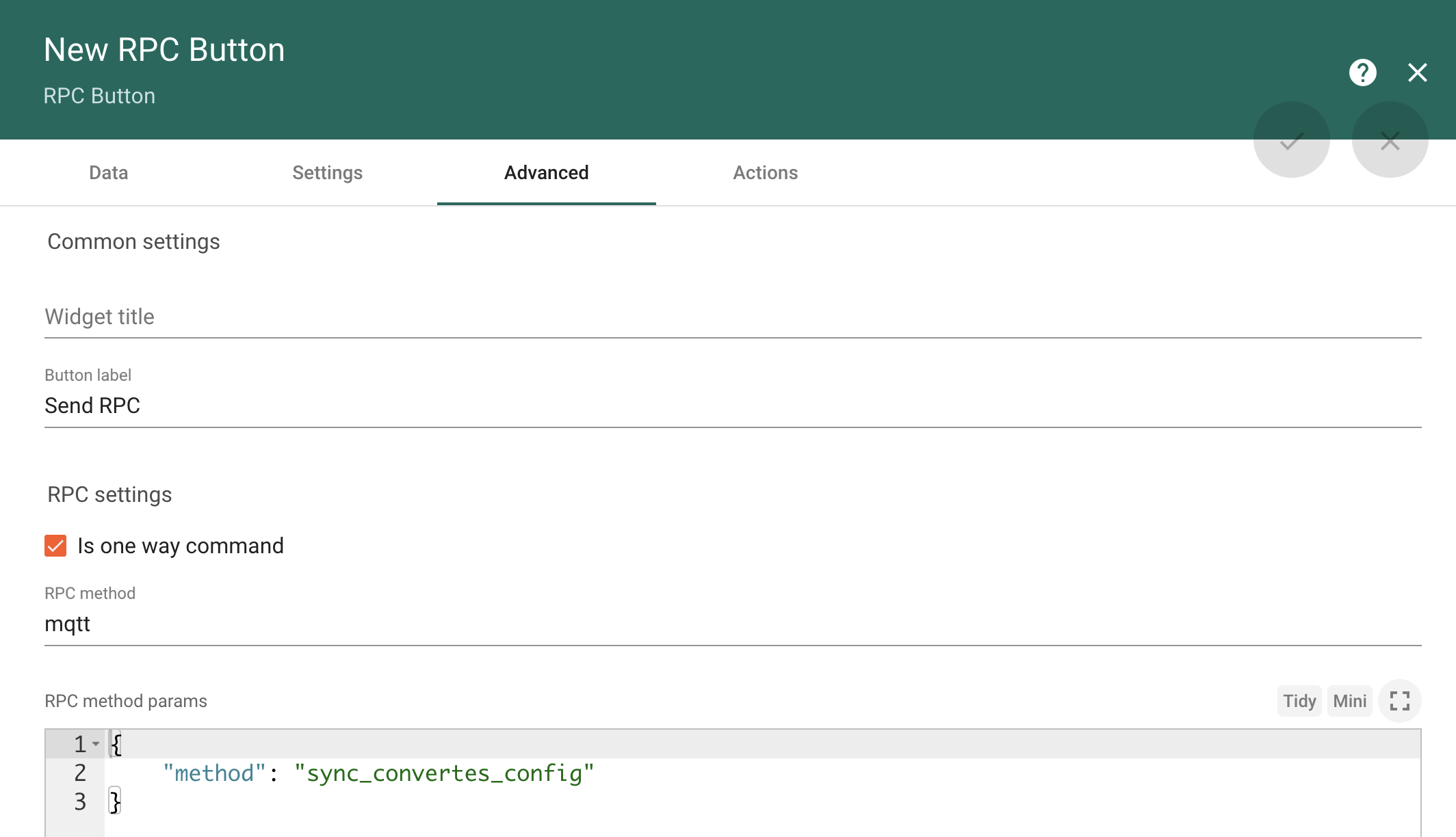The width and height of the screenshot is (1456, 837).
Task: Open help via the question mark icon
Action: (1362, 72)
